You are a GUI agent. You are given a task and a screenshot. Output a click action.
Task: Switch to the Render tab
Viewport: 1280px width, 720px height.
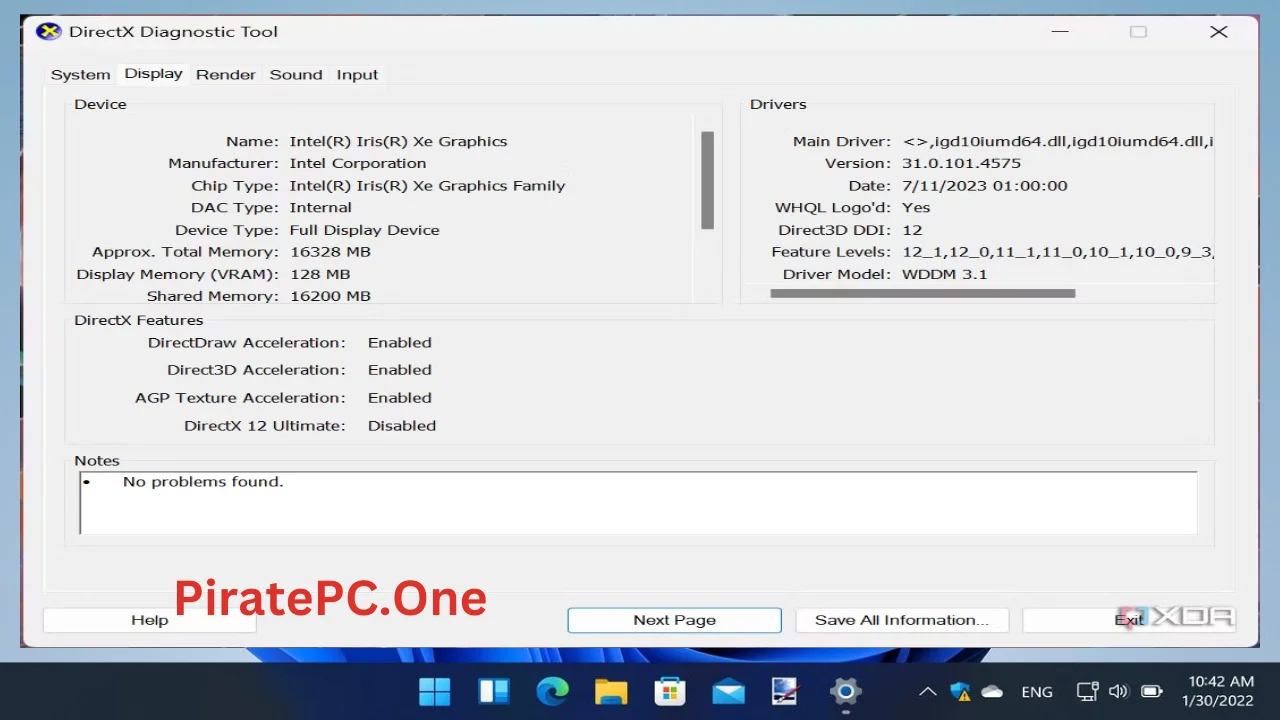click(226, 75)
